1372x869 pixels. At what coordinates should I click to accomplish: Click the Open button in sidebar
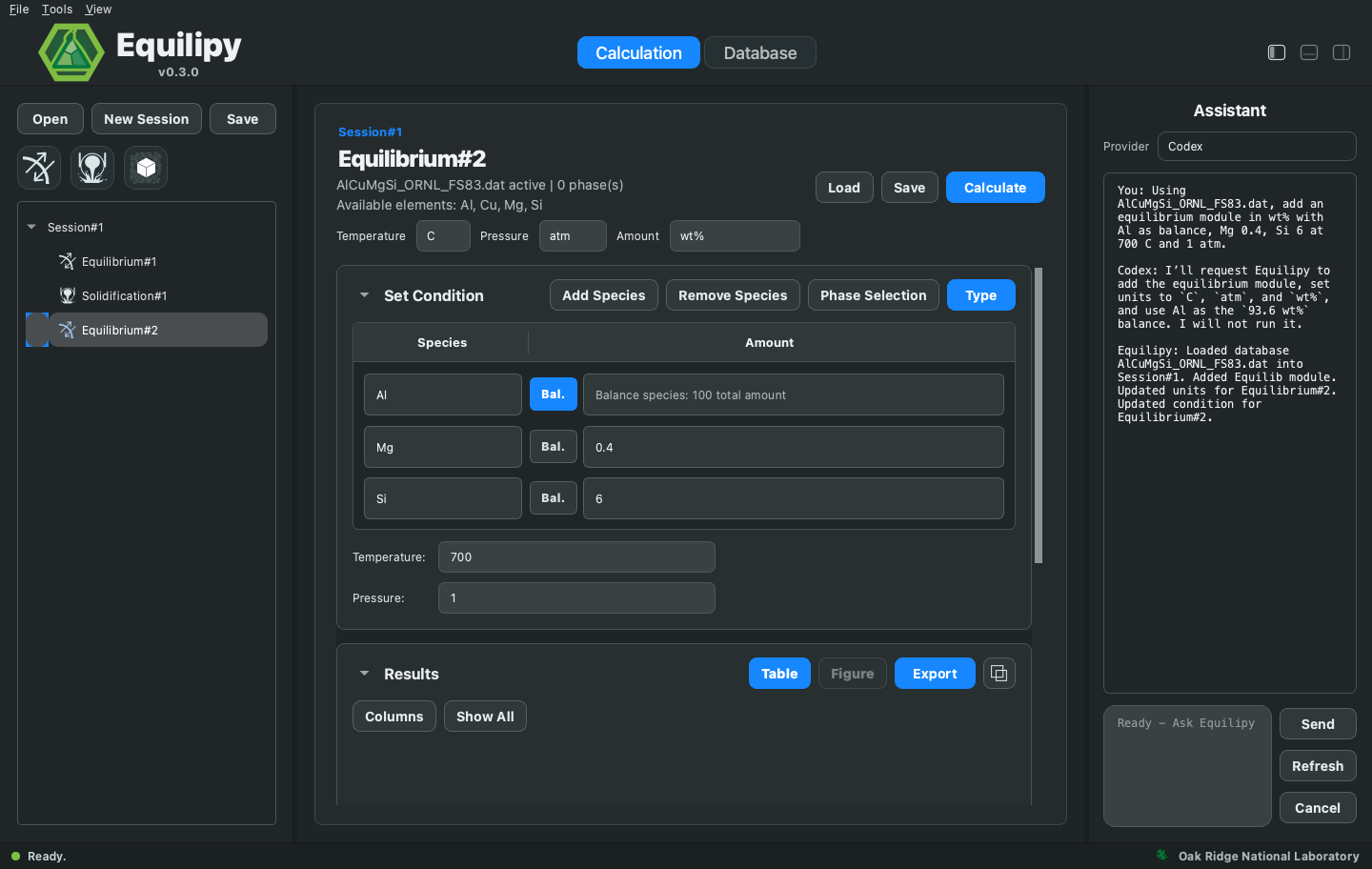[50, 119]
